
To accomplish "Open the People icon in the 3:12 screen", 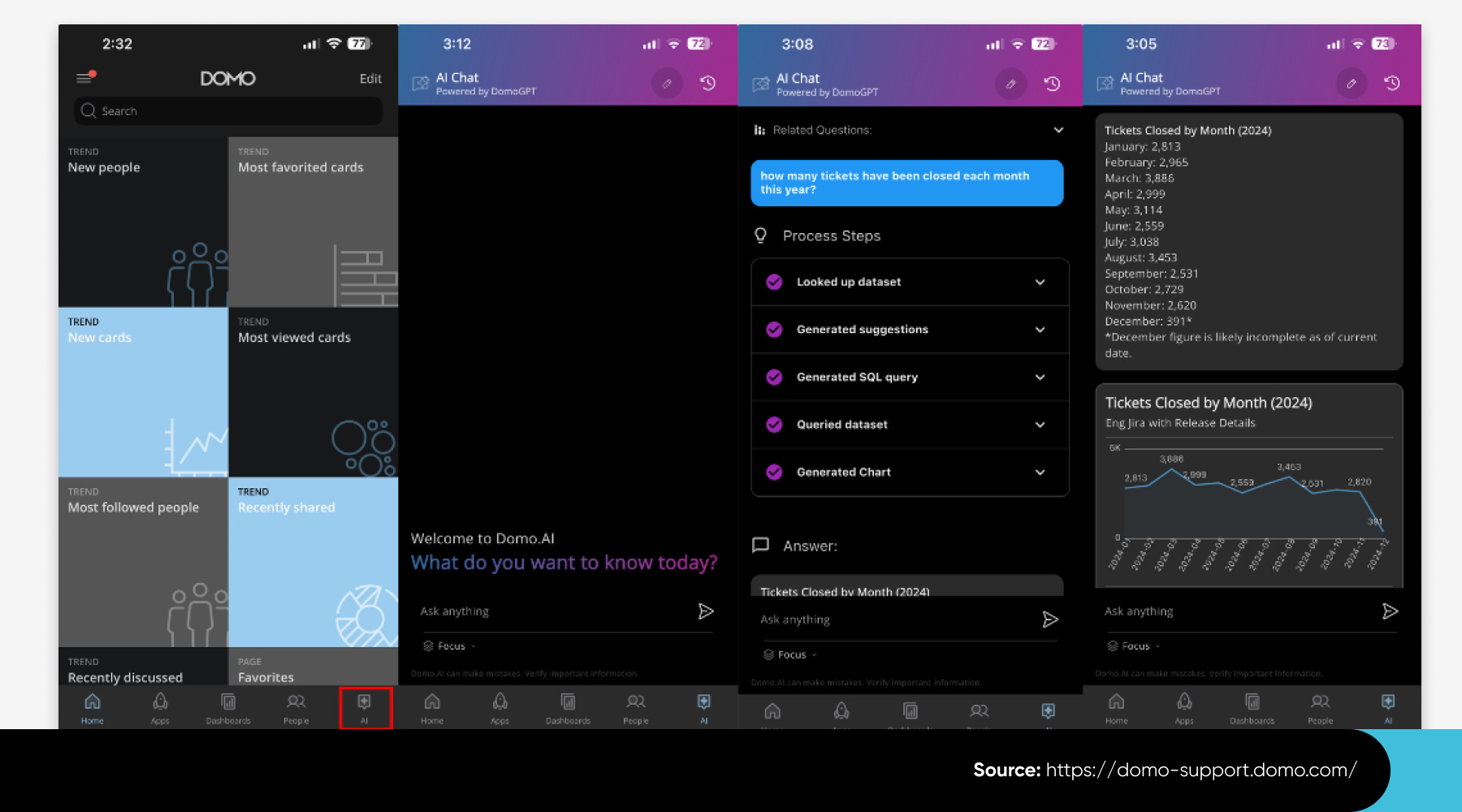I will (x=636, y=707).
